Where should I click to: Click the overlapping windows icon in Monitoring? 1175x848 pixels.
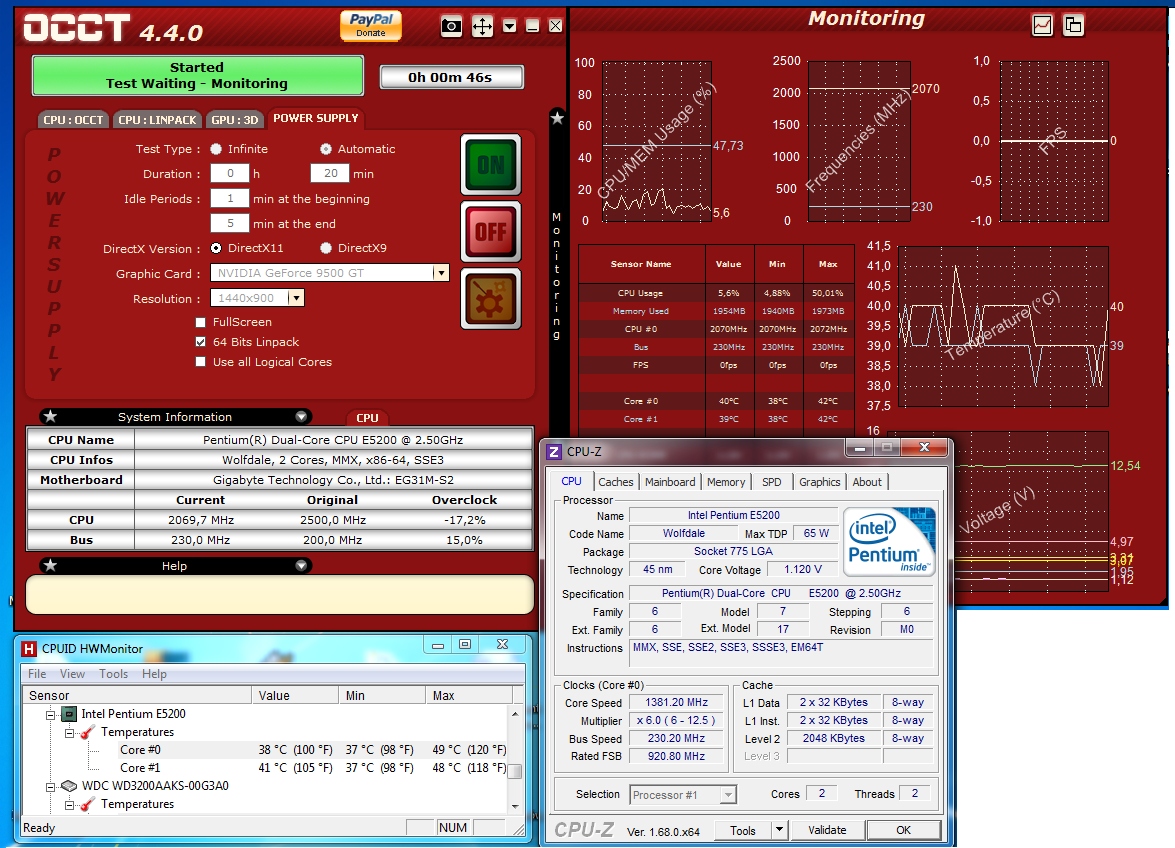pos(1073,25)
